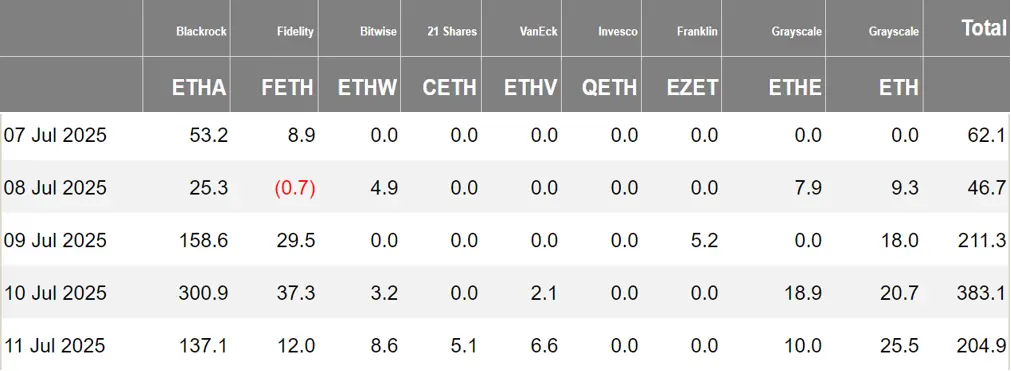This screenshot has width=1011, height=371.
Task: Select the 21 Shares issuer label
Action: click(x=452, y=31)
